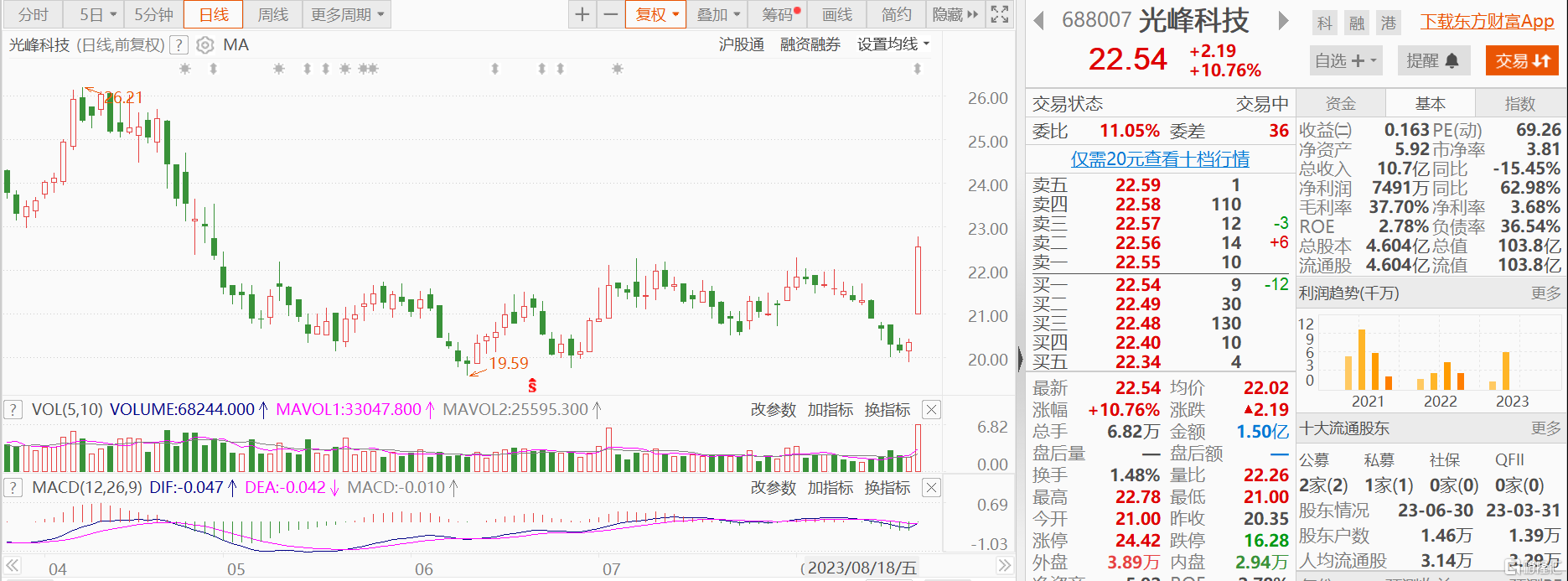Viewport: 1568px width, 581px height.
Task: Click the 融 margin trading tag
Action: (1357, 23)
